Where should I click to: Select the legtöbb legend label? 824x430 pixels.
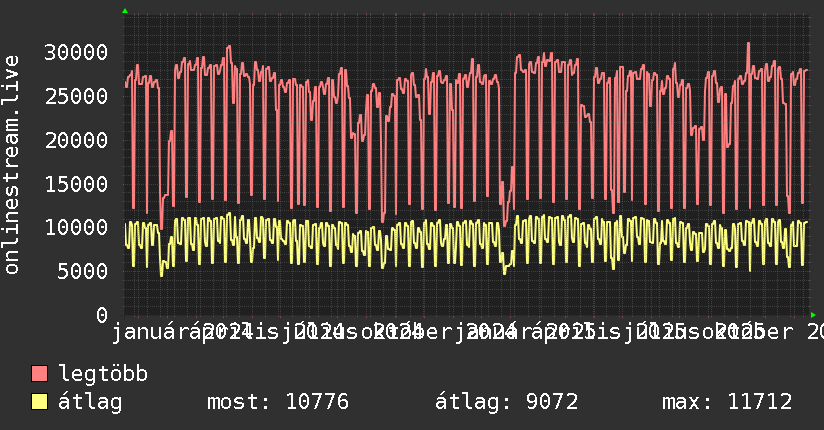pyautogui.click(x=103, y=375)
